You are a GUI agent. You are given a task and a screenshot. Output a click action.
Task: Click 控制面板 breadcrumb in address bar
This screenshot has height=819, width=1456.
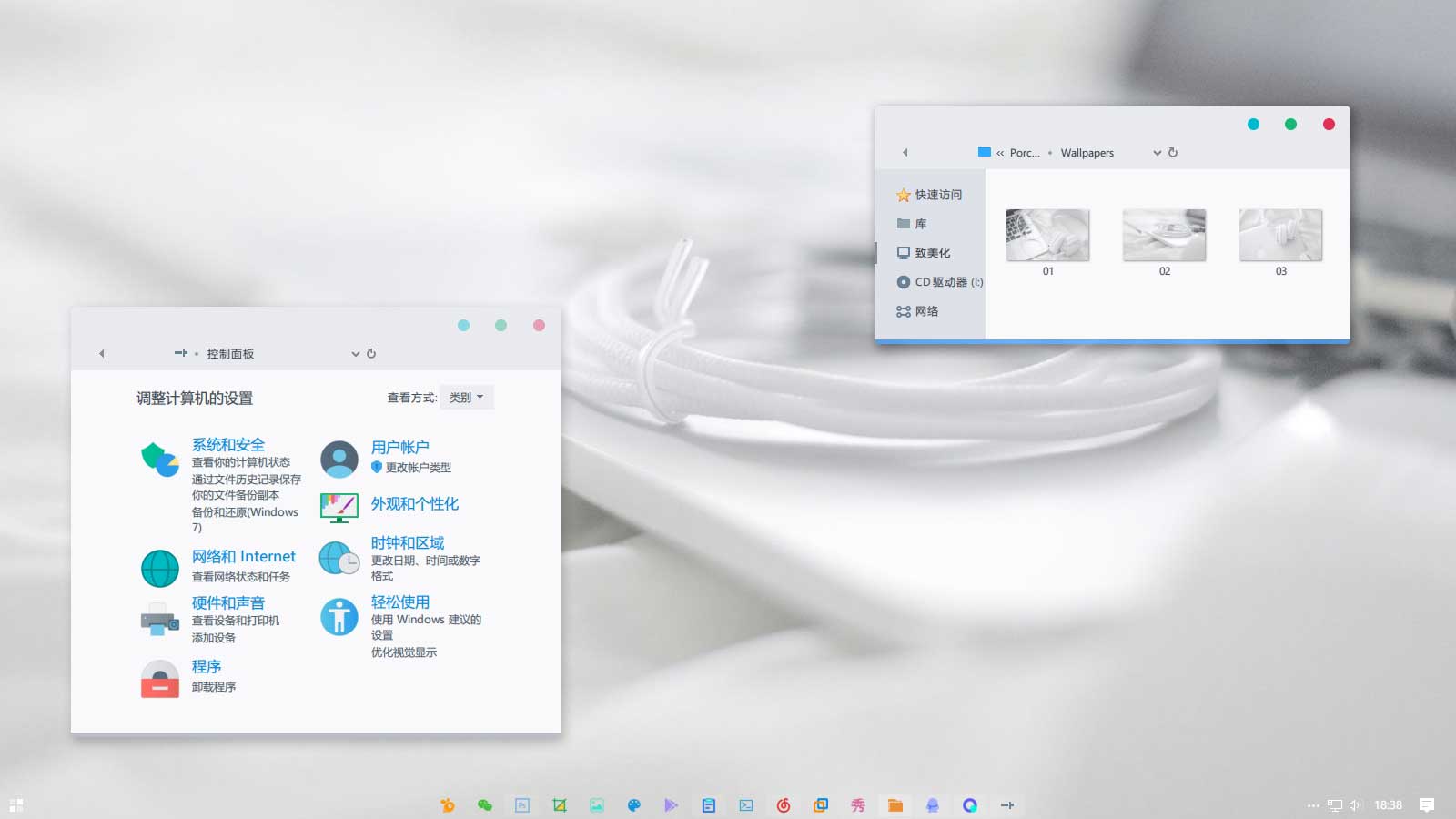pyautogui.click(x=230, y=354)
